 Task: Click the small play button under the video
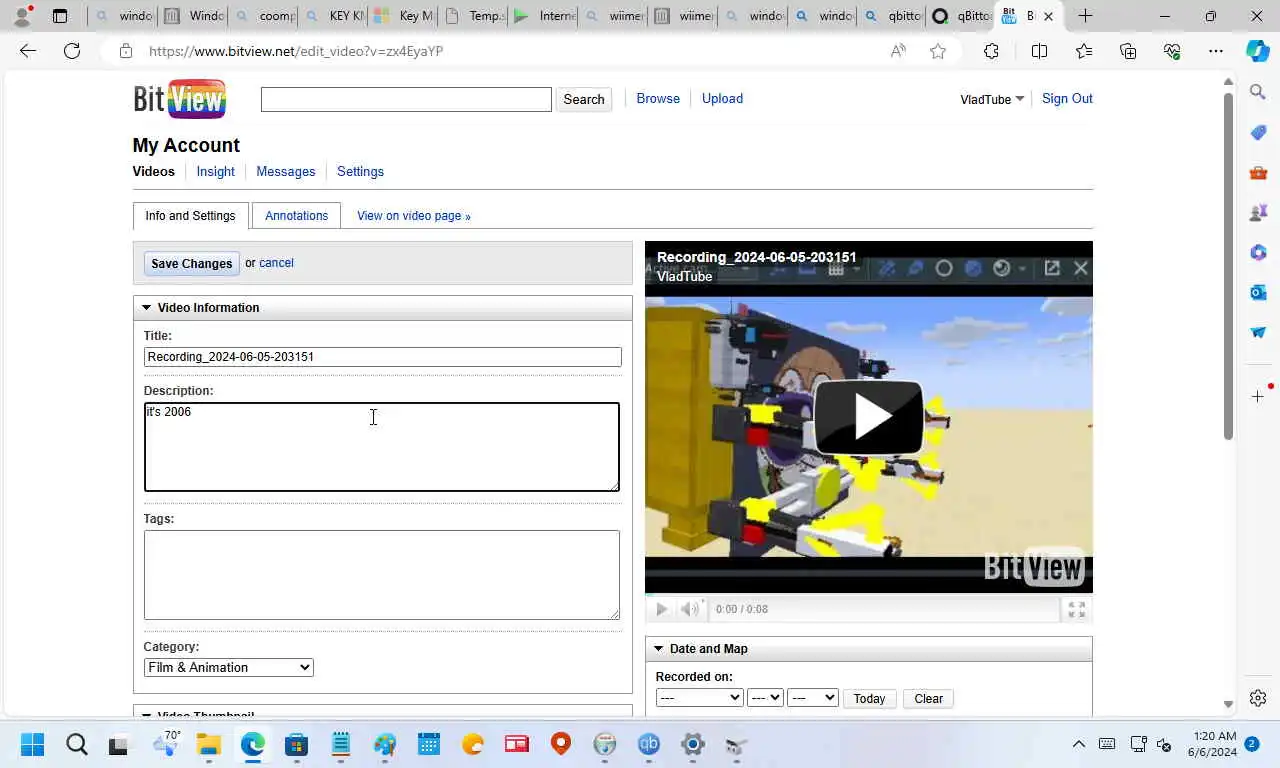(x=661, y=609)
